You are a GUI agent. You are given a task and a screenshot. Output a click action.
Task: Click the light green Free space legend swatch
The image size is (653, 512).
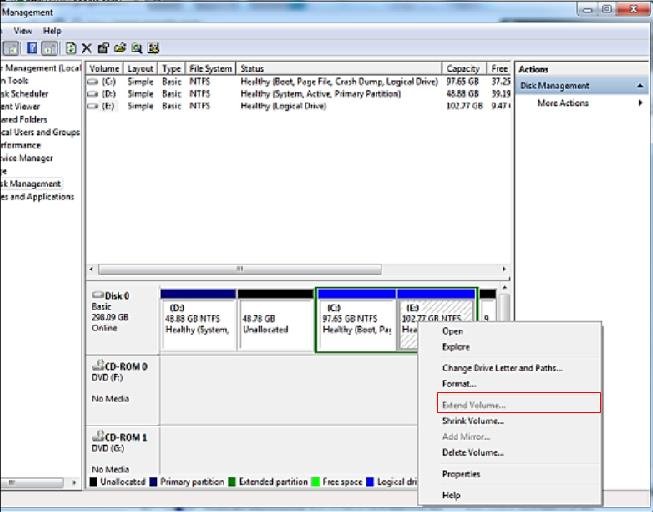click(x=315, y=482)
